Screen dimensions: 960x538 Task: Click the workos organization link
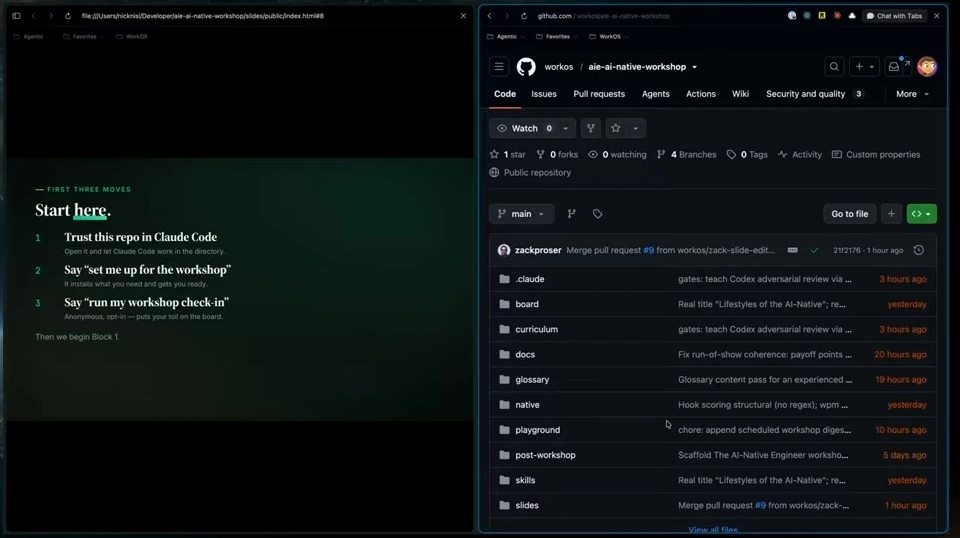tap(558, 67)
